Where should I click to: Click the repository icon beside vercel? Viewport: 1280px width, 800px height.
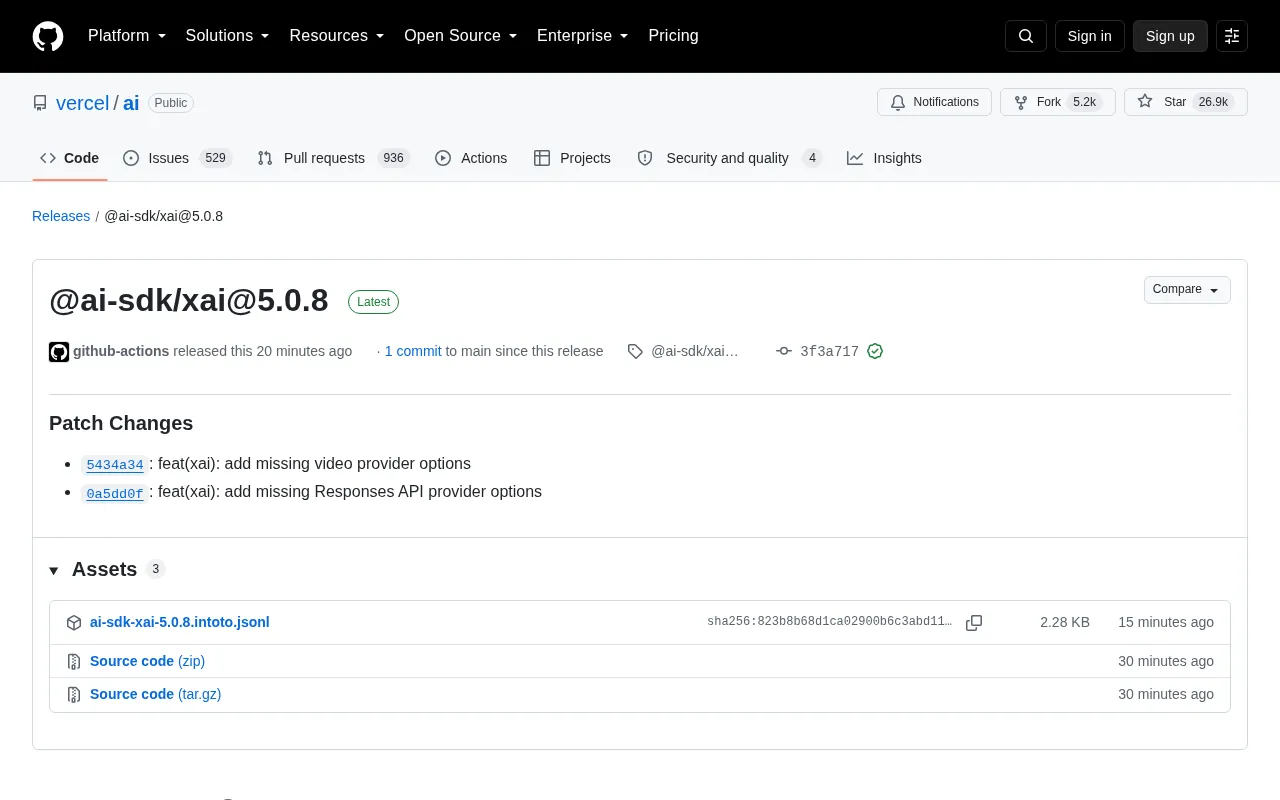point(40,103)
